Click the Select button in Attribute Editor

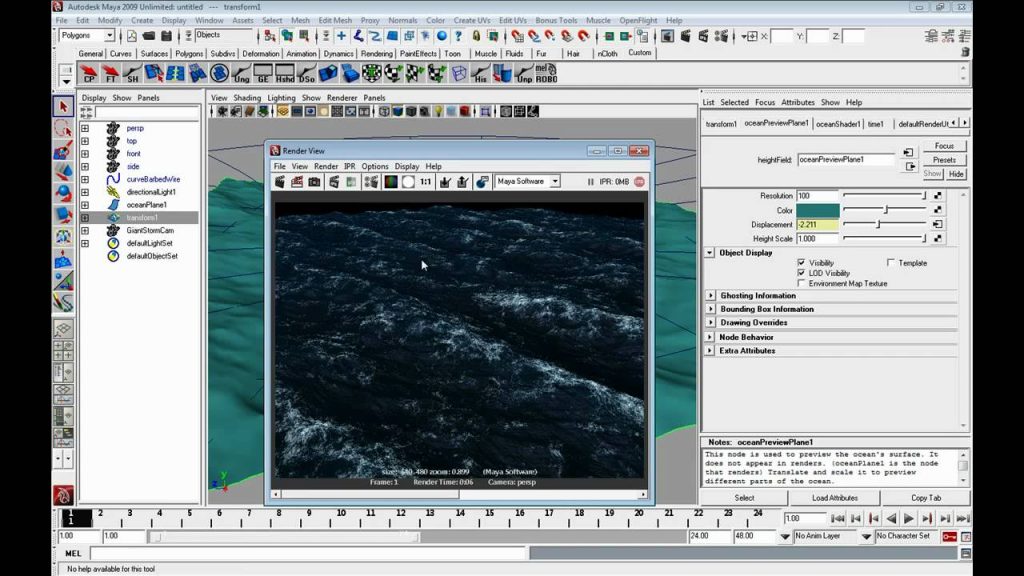[x=744, y=498]
